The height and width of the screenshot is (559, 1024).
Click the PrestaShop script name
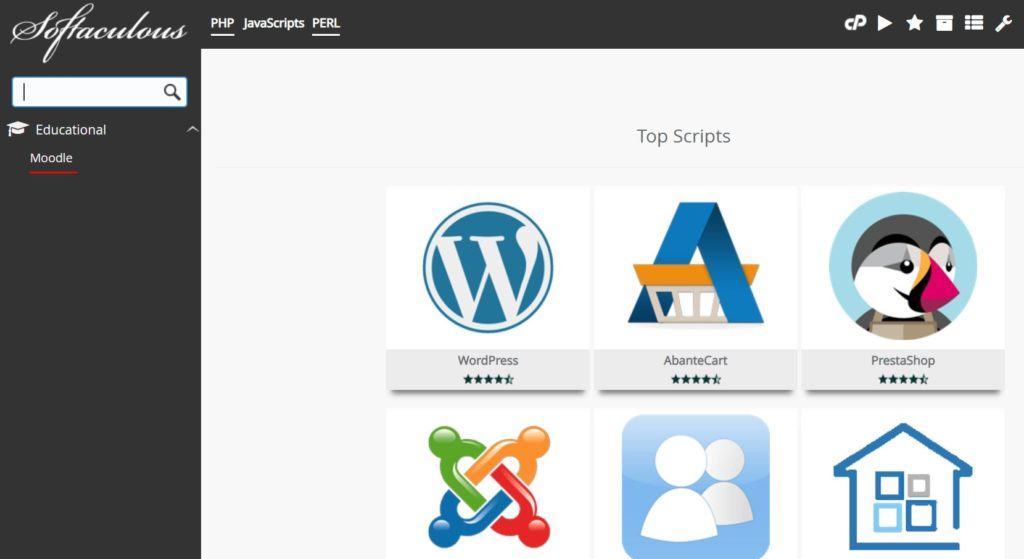click(x=903, y=360)
